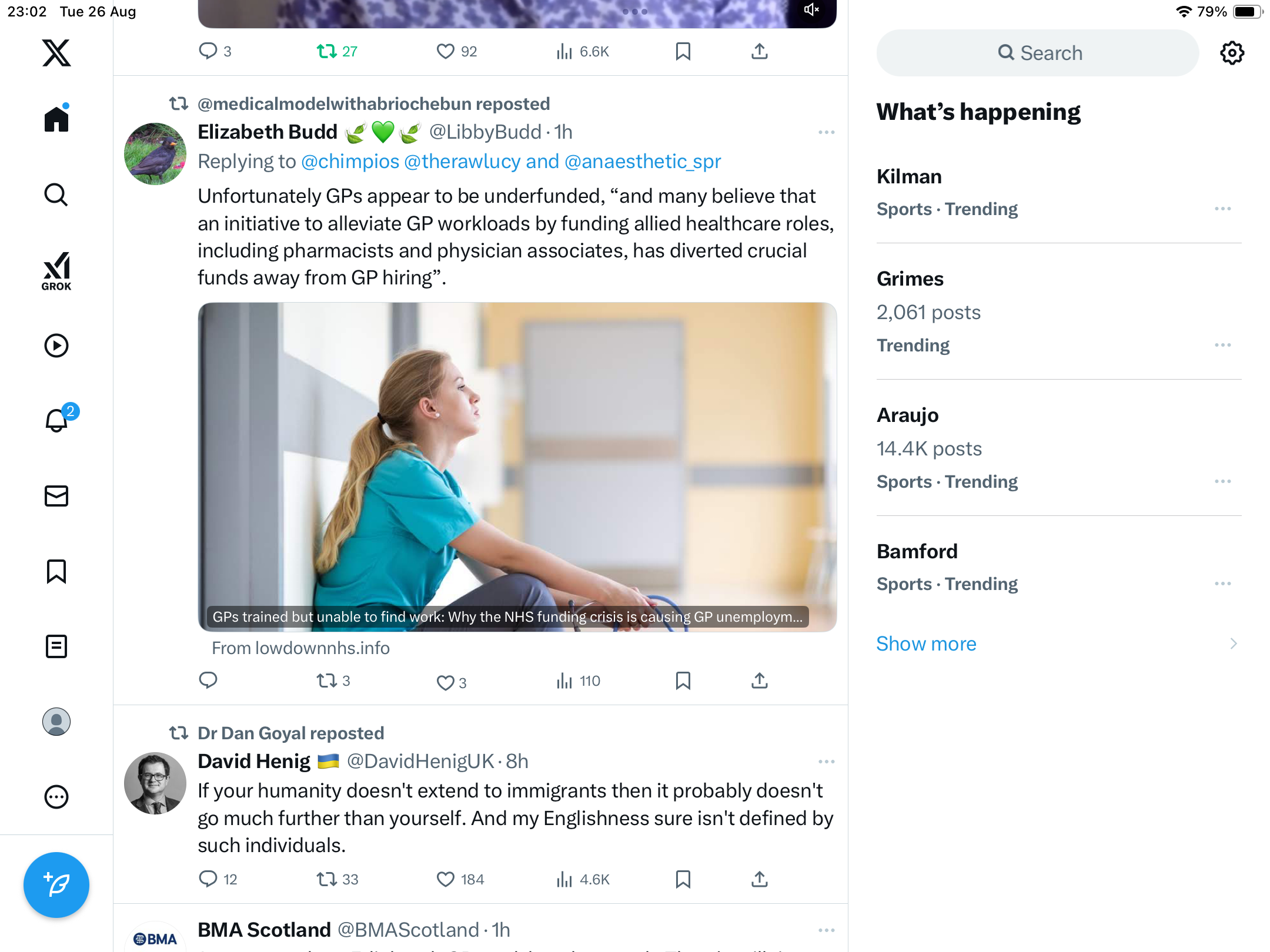Expand Show more trends

tap(926, 643)
